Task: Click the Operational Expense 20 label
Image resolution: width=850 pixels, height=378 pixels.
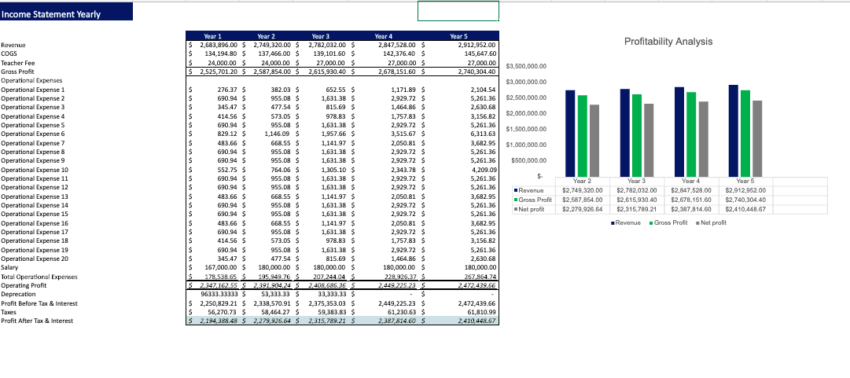Action: tap(34, 259)
